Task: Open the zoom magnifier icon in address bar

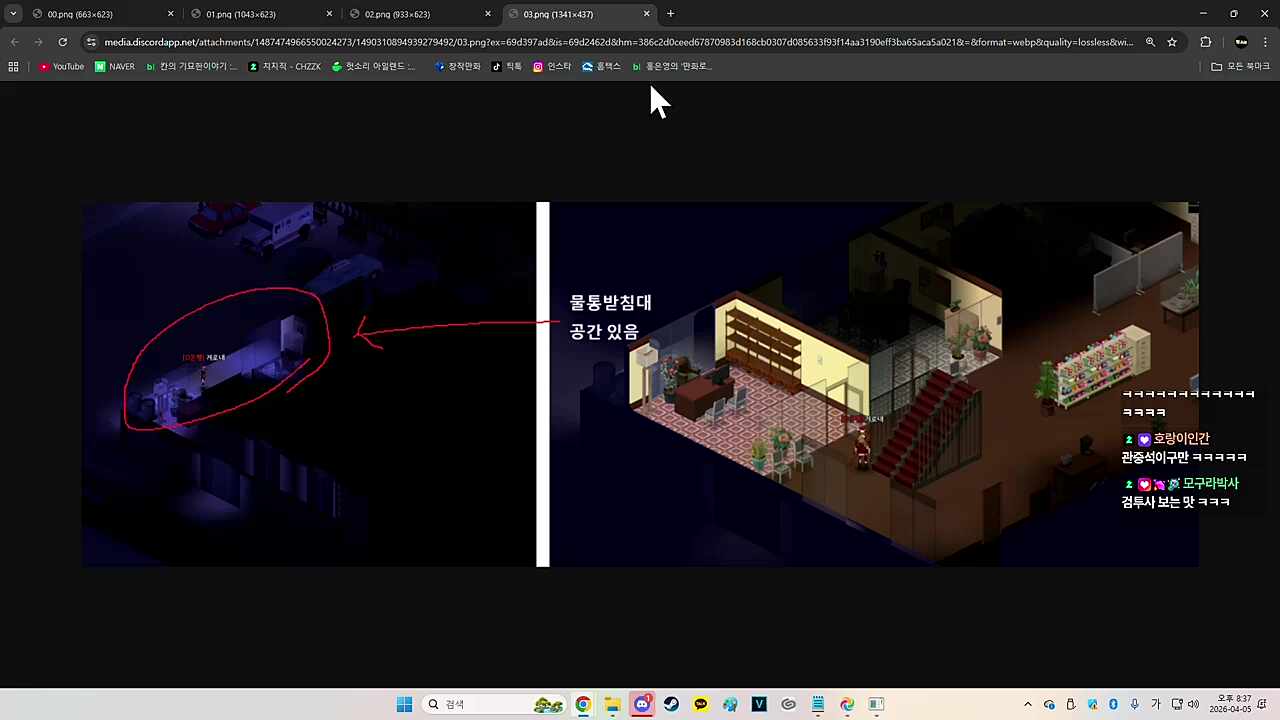Action: point(1150,42)
